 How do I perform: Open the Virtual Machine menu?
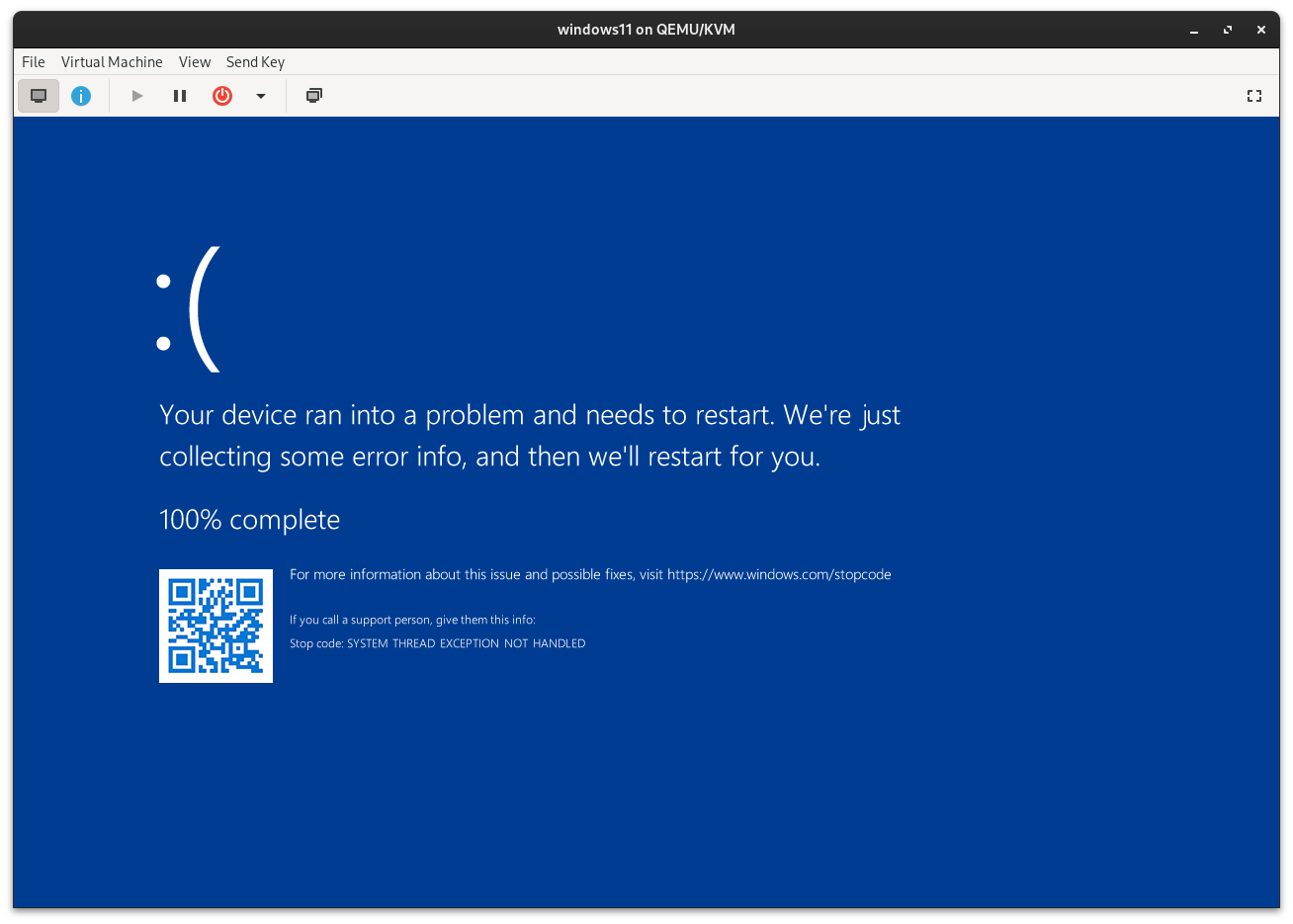coord(112,61)
